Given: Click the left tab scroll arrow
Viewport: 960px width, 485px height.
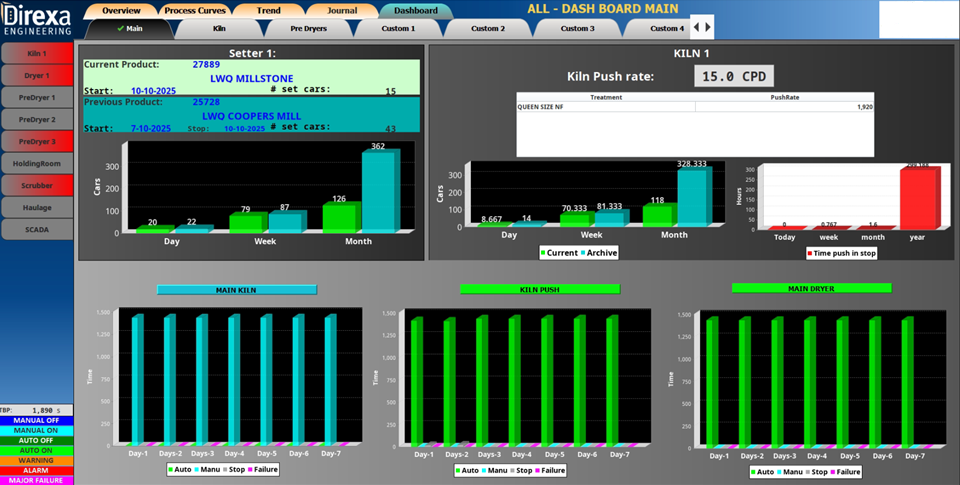Looking at the screenshot, I should pos(696,28).
